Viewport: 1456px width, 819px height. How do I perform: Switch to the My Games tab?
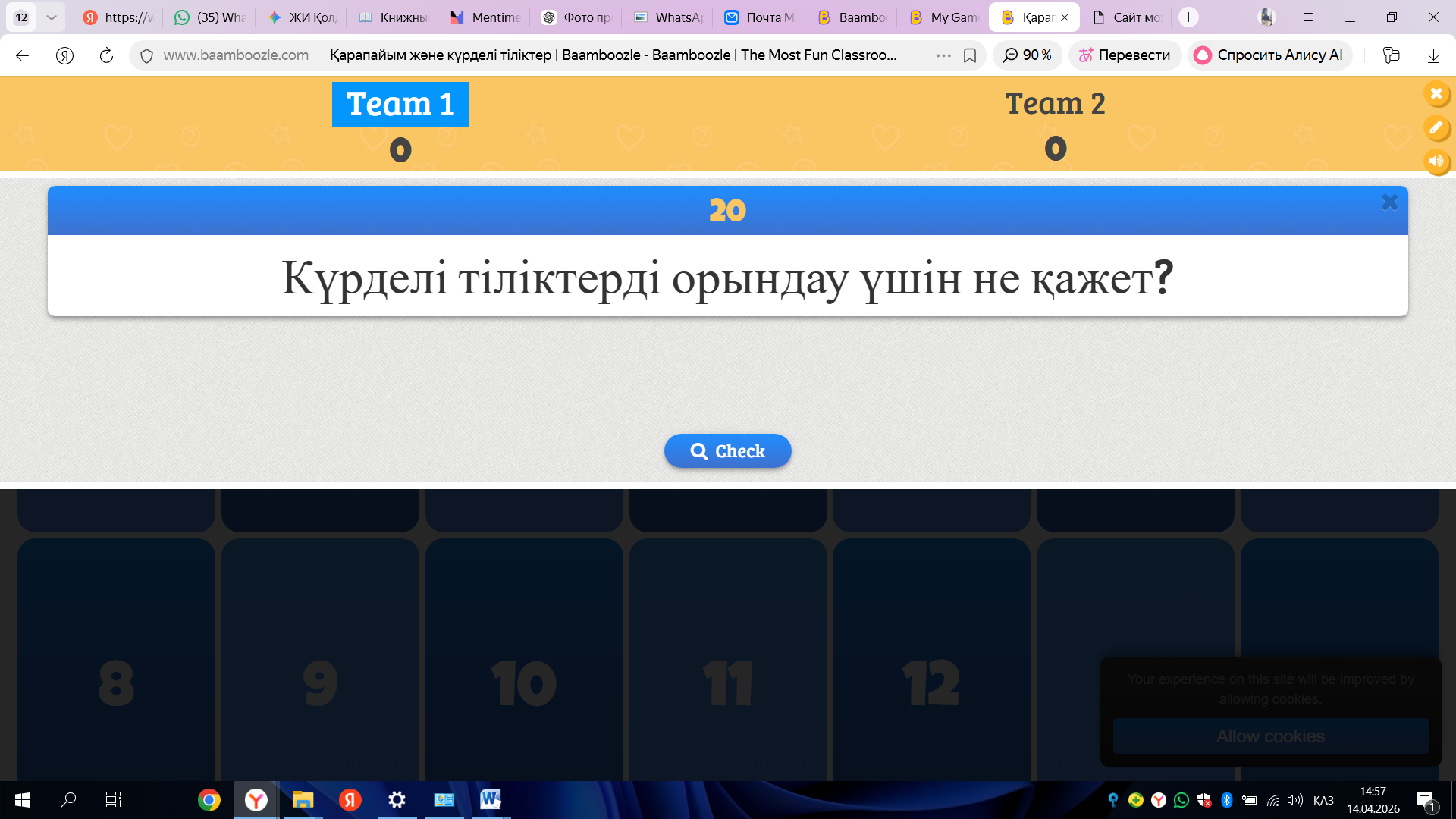[944, 17]
